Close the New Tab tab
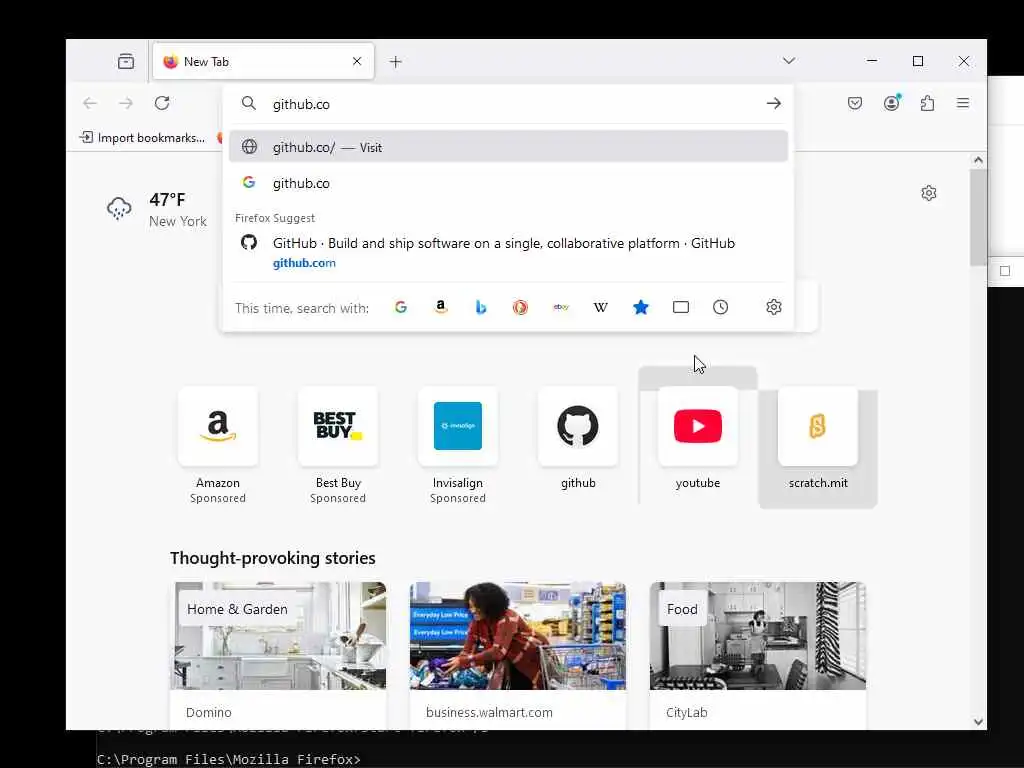Screen dimensions: 1024x768 pyautogui.click(x=357, y=61)
